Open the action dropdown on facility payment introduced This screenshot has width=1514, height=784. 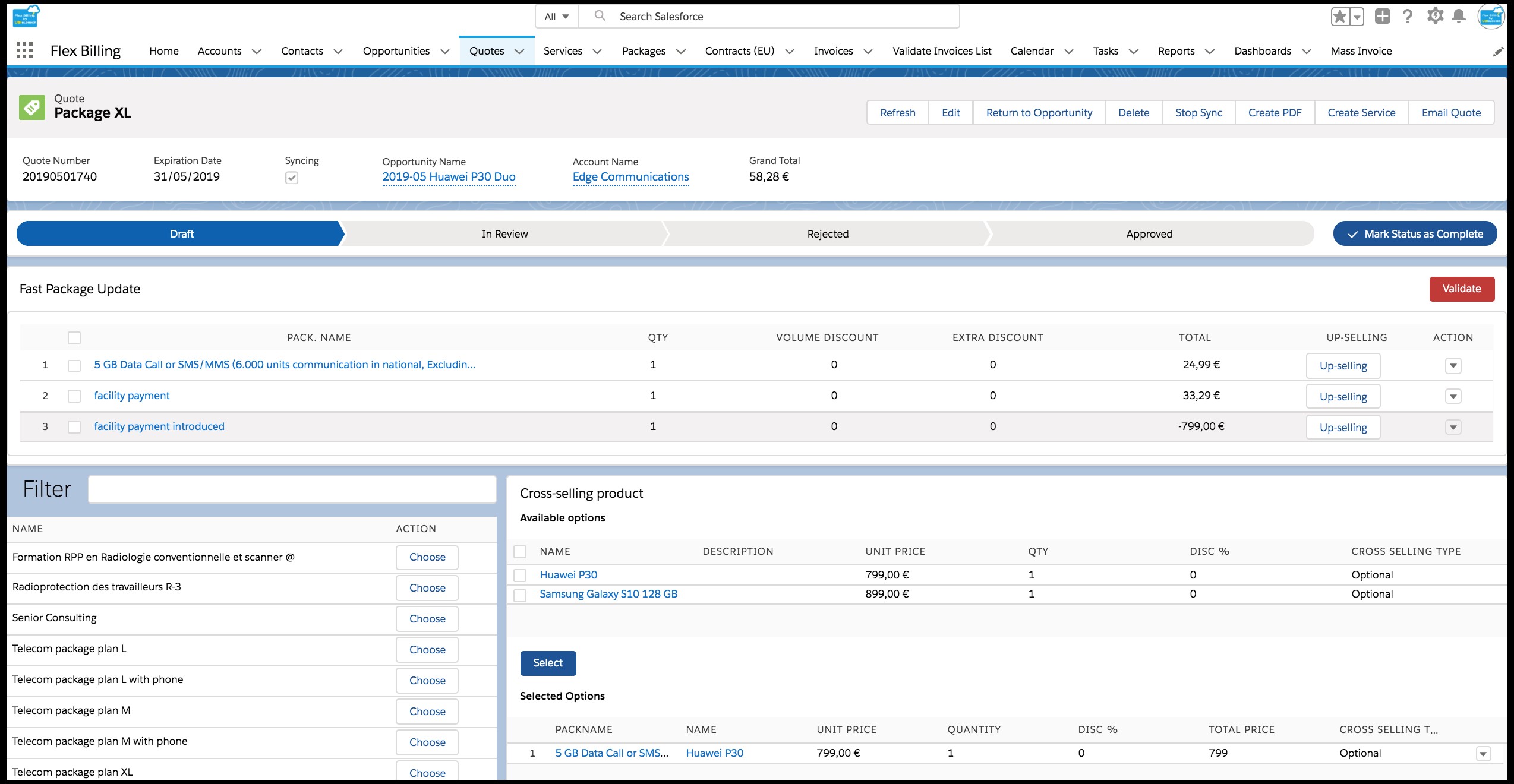pos(1453,426)
